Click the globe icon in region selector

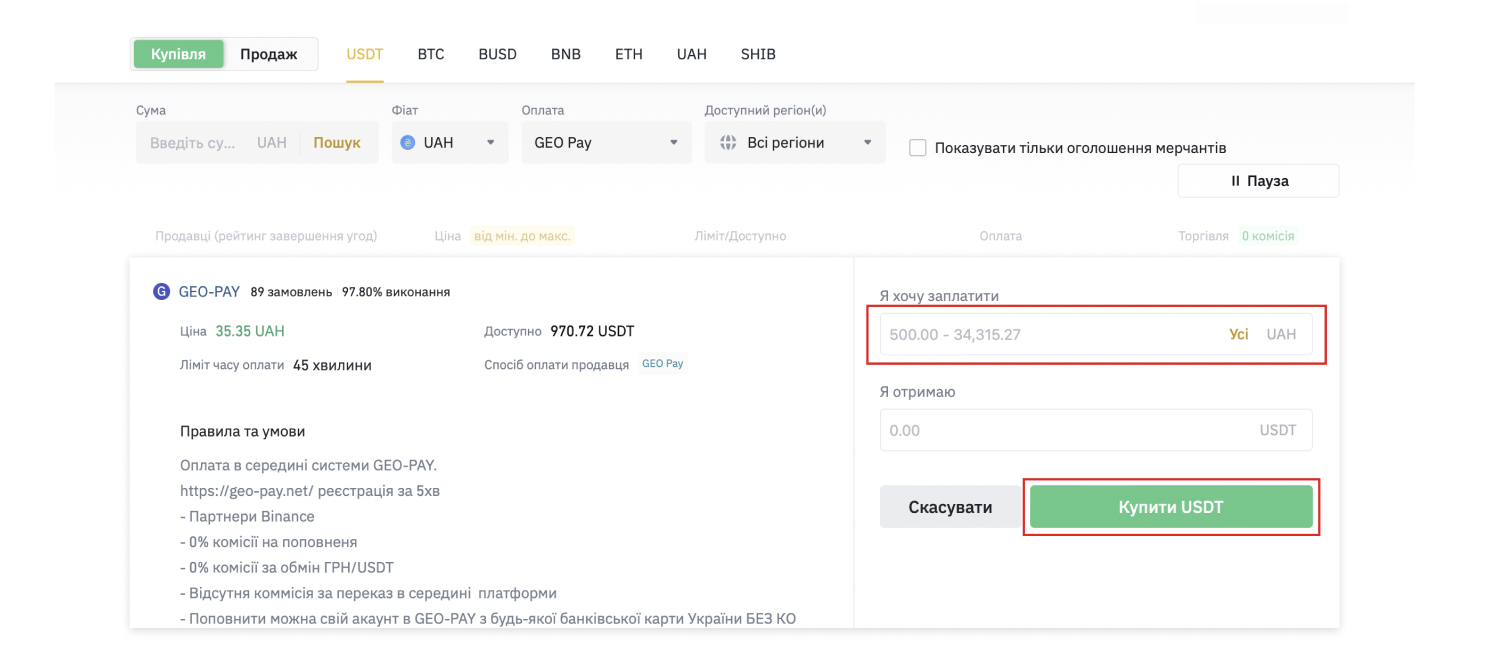(x=728, y=143)
